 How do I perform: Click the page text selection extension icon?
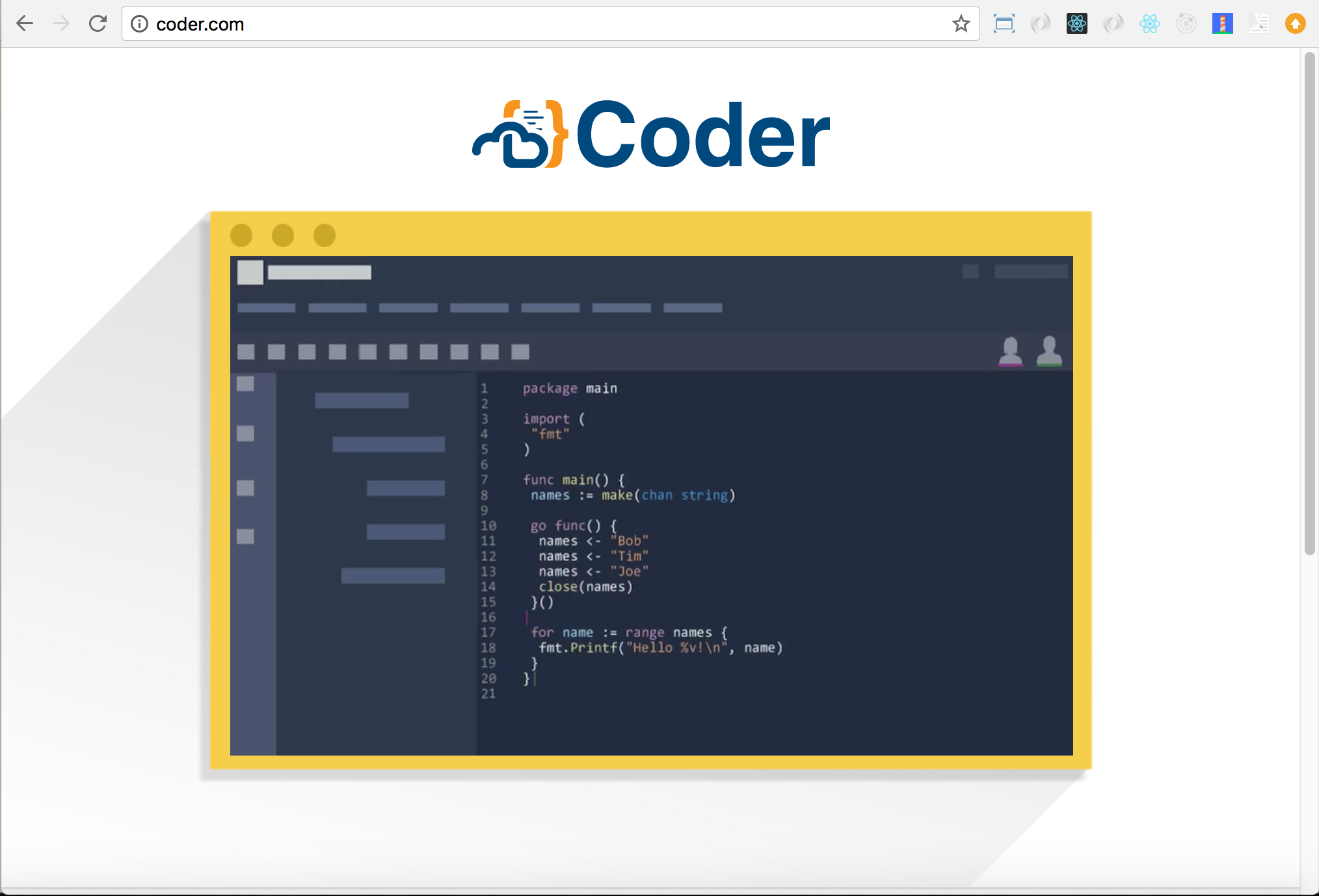(x=1259, y=24)
